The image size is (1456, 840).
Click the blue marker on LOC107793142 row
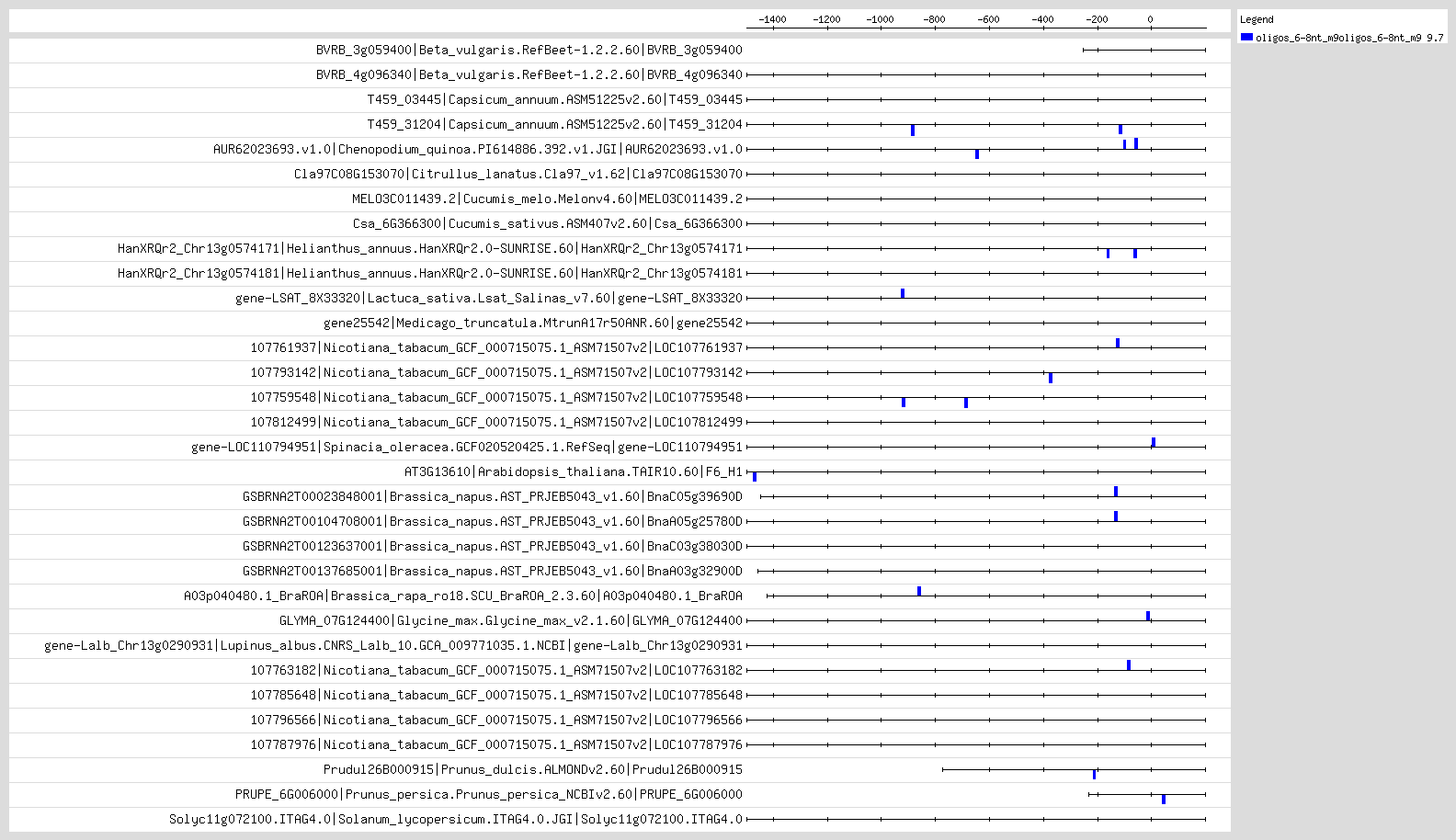(x=1051, y=378)
